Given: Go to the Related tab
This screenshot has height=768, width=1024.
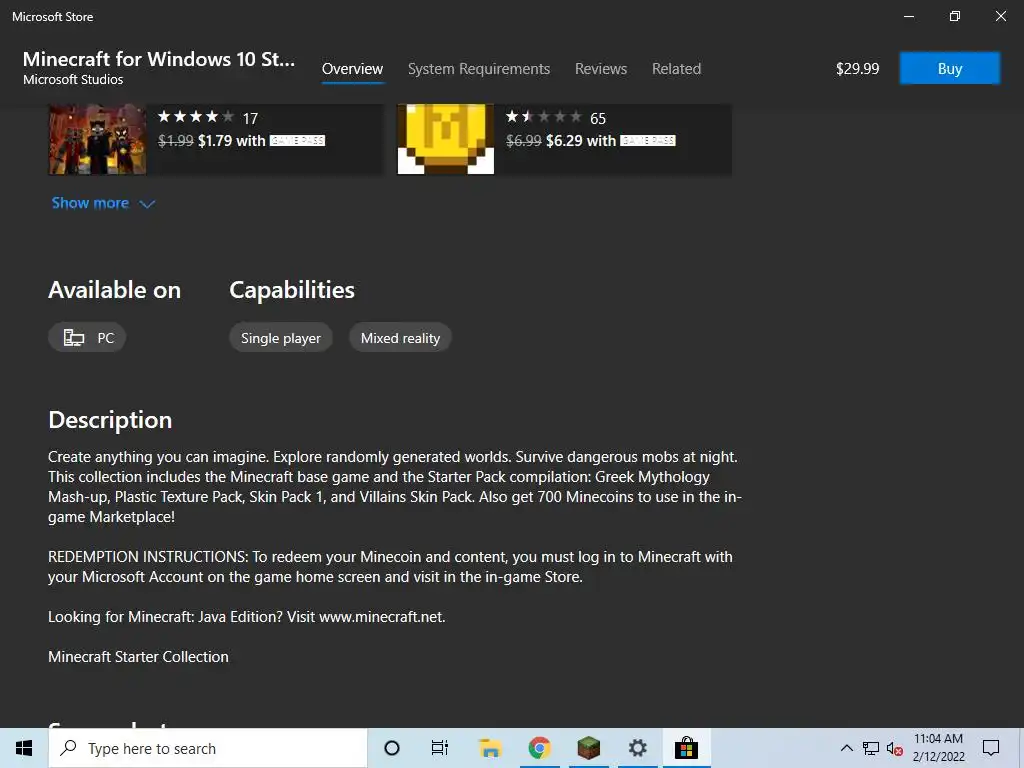Looking at the screenshot, I should click(676, 69).
